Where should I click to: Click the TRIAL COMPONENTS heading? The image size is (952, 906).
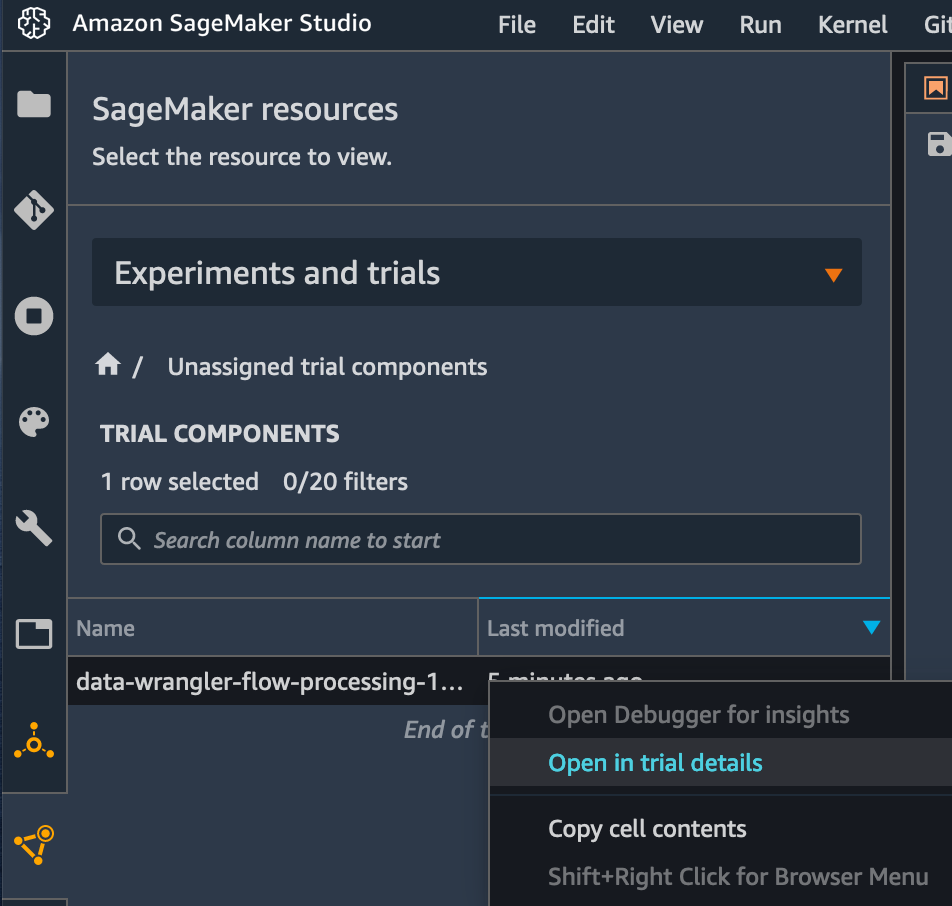click(x=220, y=434)
